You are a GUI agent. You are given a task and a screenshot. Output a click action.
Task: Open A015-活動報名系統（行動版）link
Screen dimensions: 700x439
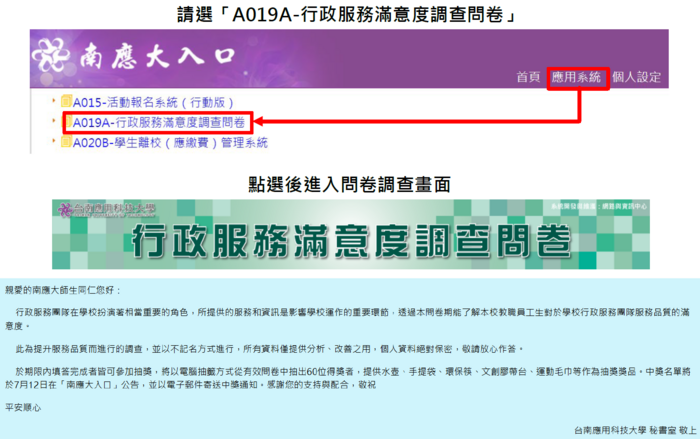click(153, 103)
